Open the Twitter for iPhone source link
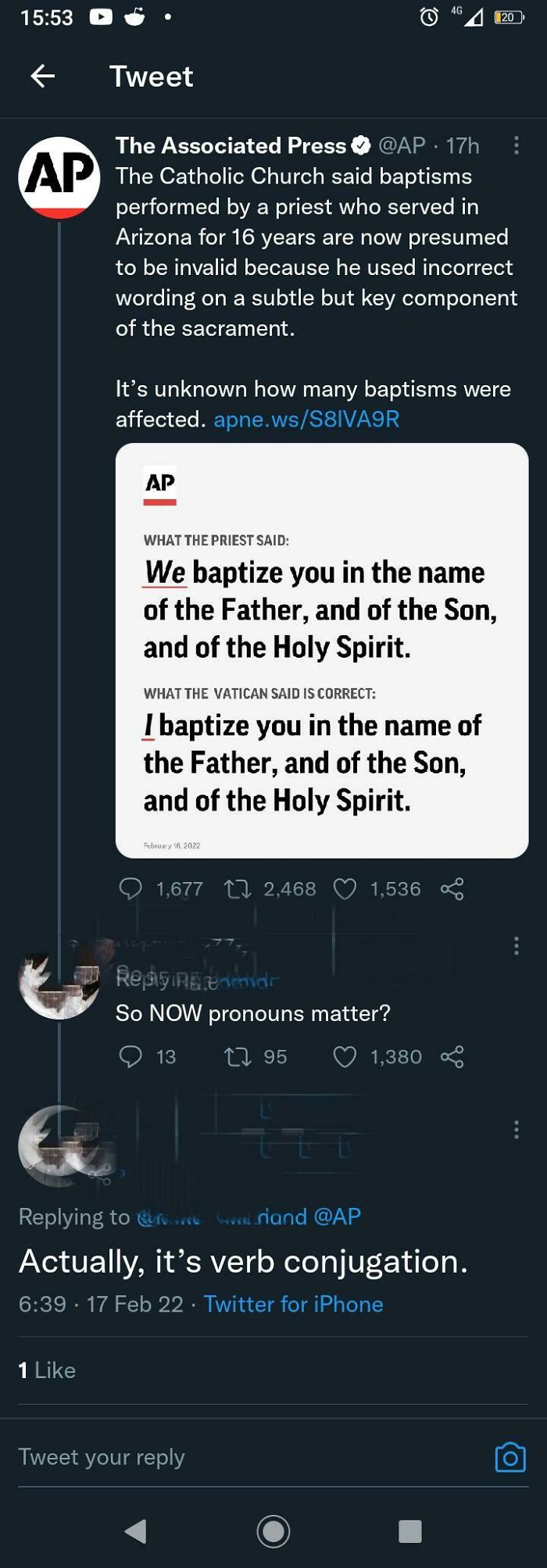This screenshot has width=547, height=1568. click(x=293, y=1304)
